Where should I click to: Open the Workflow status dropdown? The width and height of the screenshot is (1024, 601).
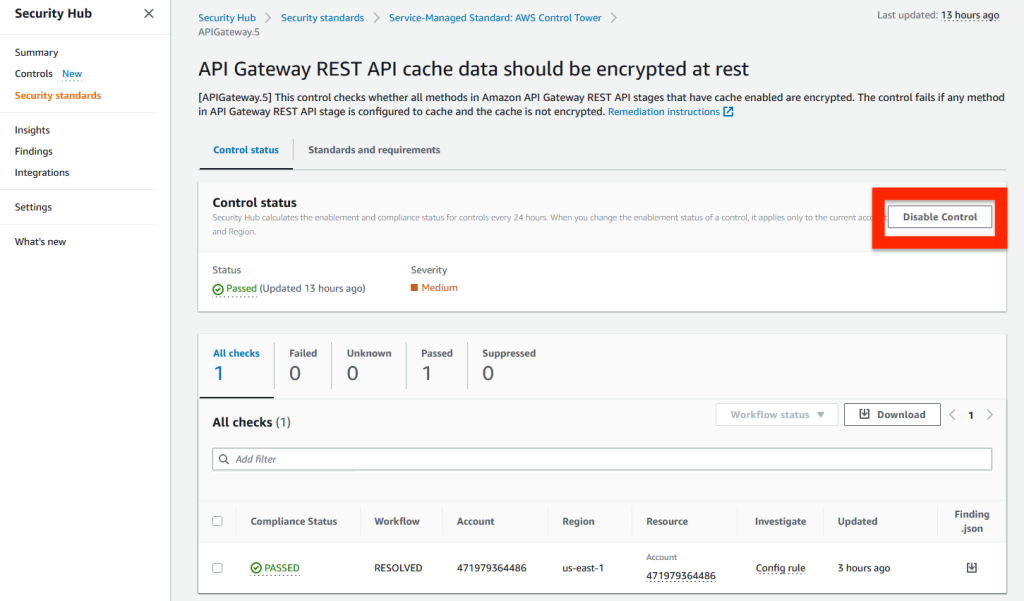tap(776, 415)
